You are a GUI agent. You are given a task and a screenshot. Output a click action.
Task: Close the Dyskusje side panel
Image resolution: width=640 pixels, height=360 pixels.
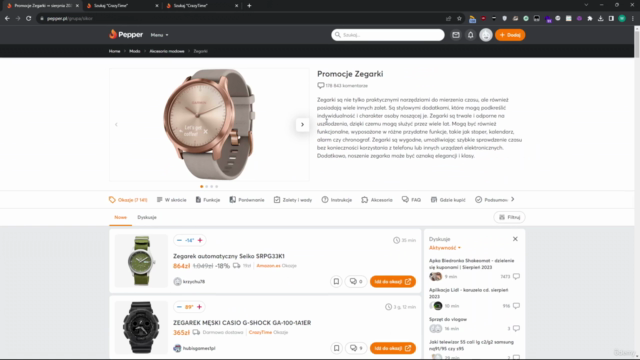click(x=515, y=239)
